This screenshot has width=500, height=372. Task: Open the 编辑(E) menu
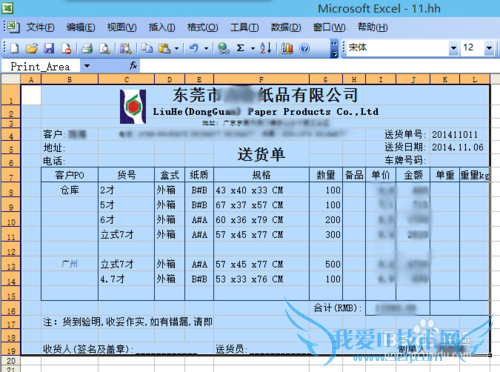[x=81, y=27]
